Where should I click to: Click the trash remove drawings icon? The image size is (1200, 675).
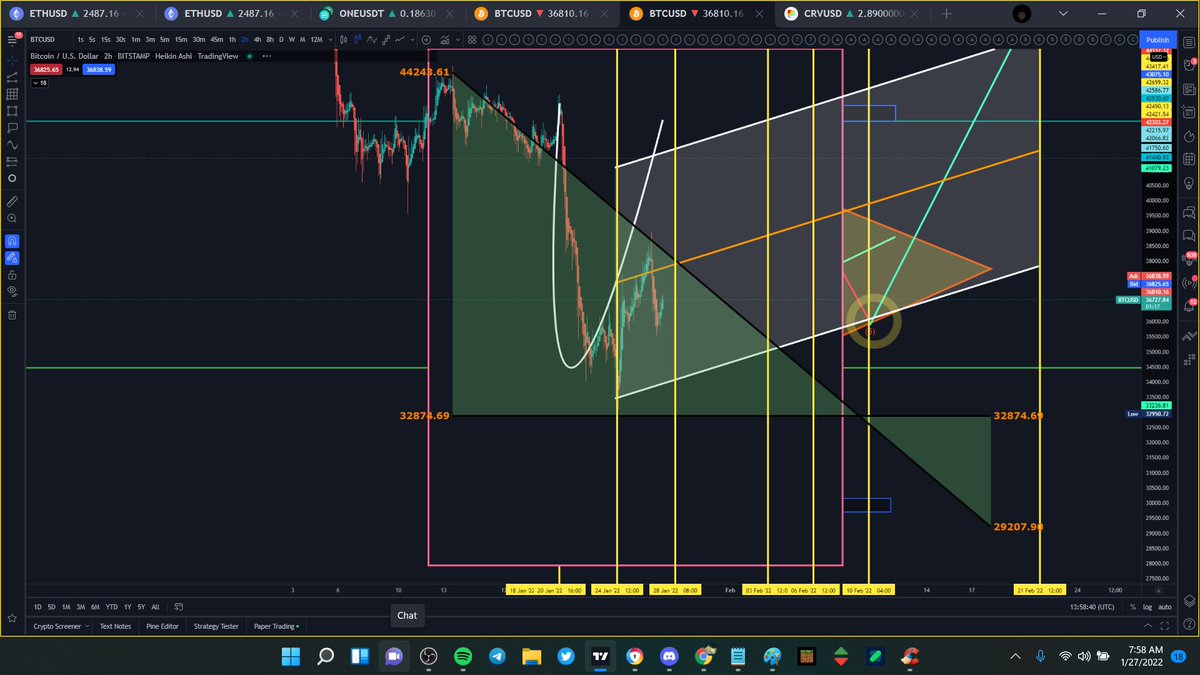click(x=12, y=315)
